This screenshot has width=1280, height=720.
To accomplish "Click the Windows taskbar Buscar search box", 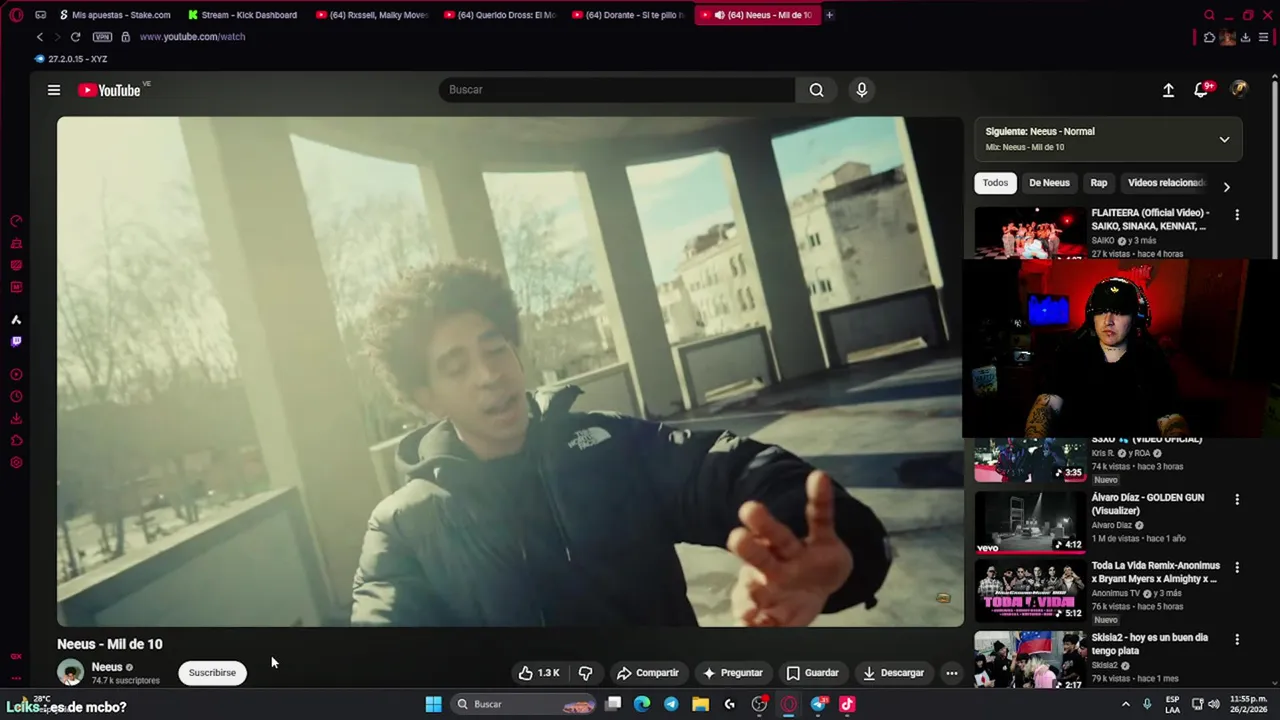I will pos(524,704).
